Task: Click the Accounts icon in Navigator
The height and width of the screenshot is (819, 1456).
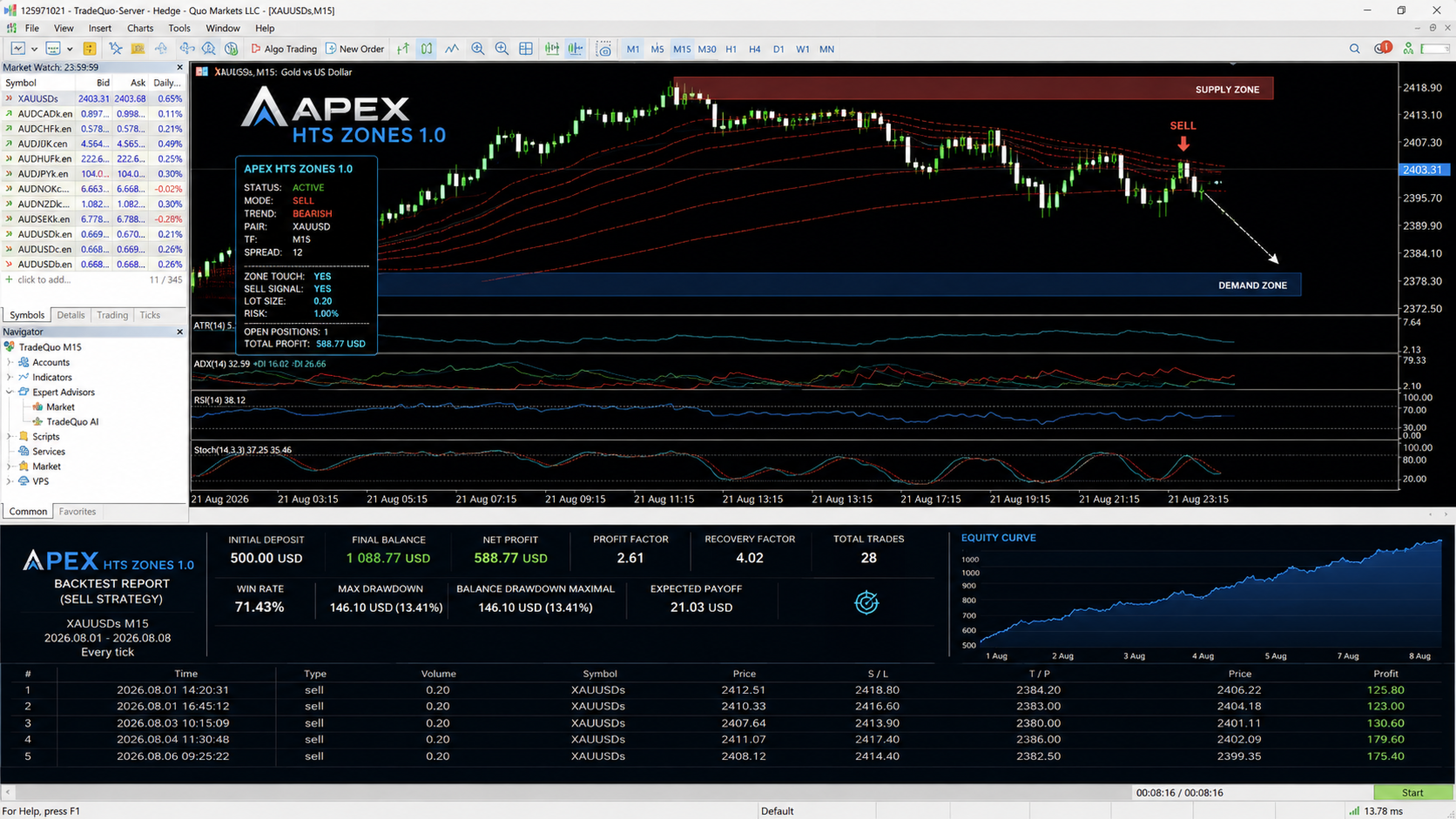Action: click(x=24, y=362)
